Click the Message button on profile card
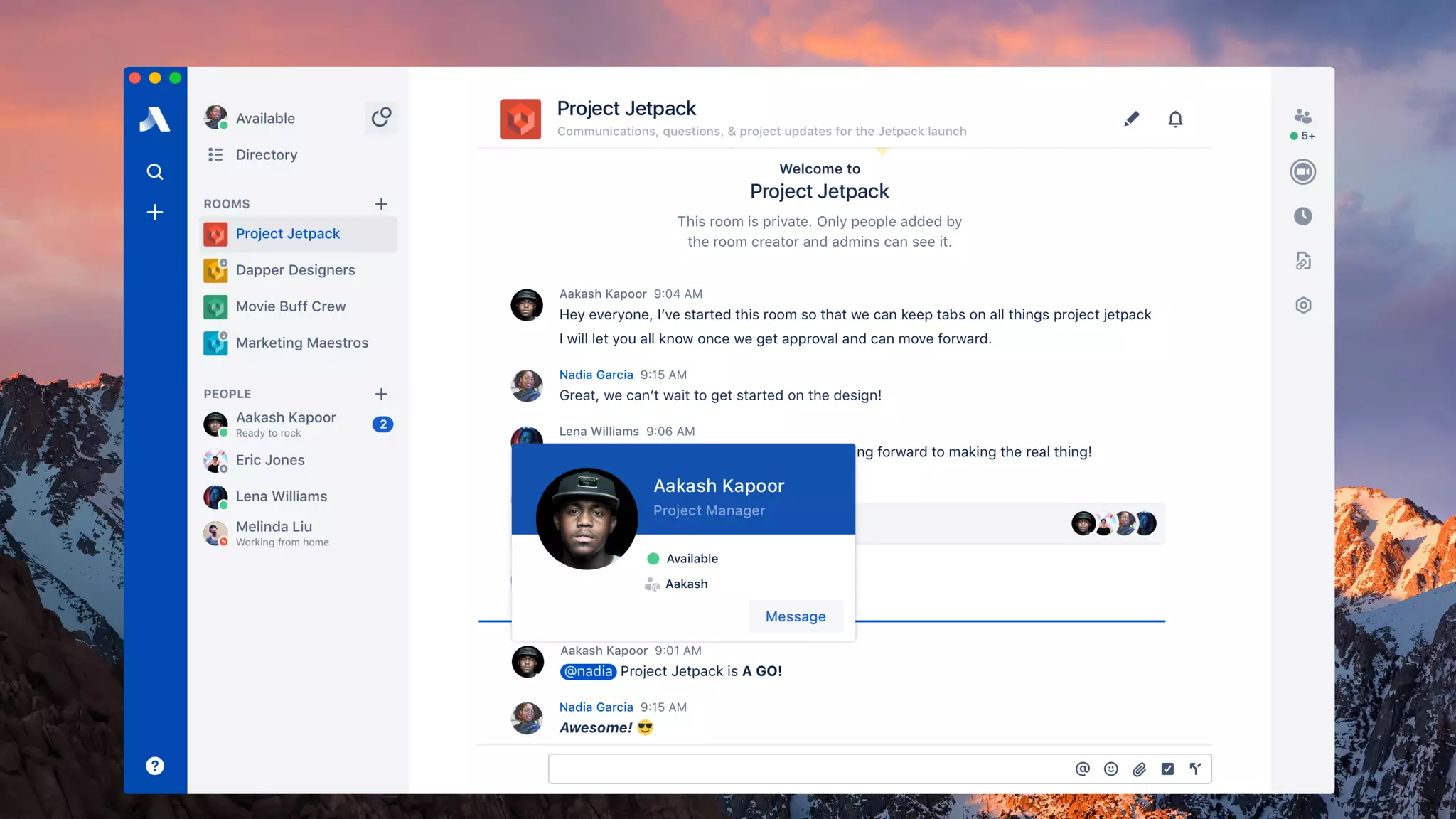1456x819 pixels. pos(796,616)
